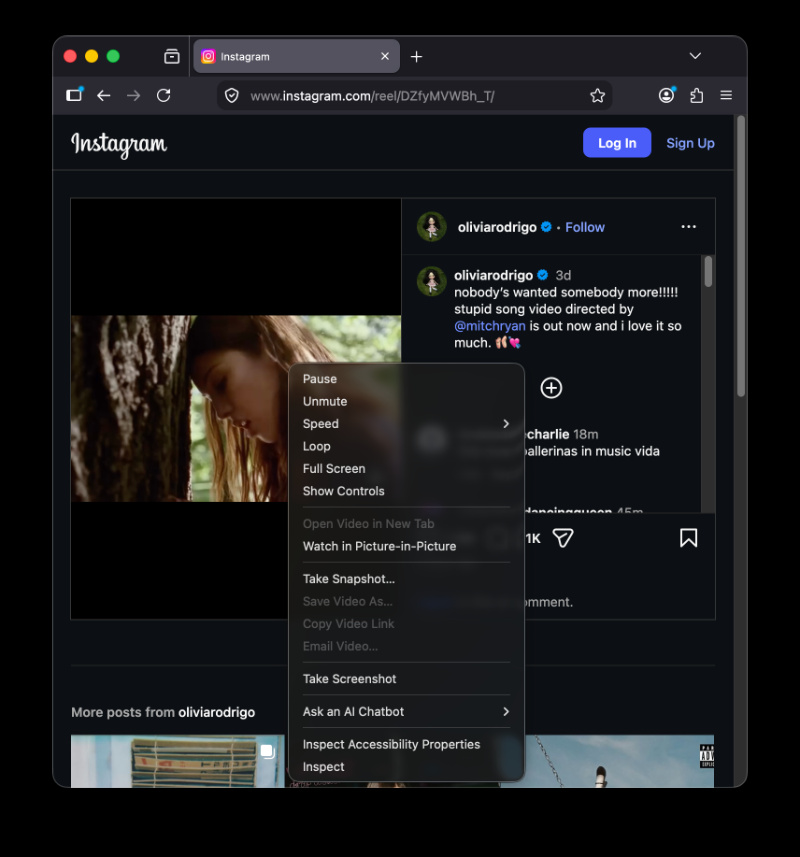Select Watch in Picture-in-Picture
800x857 pixels.
(x=407, y=546)
